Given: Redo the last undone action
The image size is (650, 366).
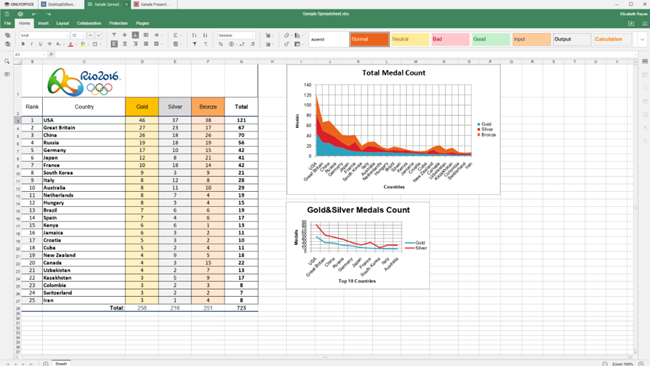Looking at the screenshot, I should tap(48, 14).
